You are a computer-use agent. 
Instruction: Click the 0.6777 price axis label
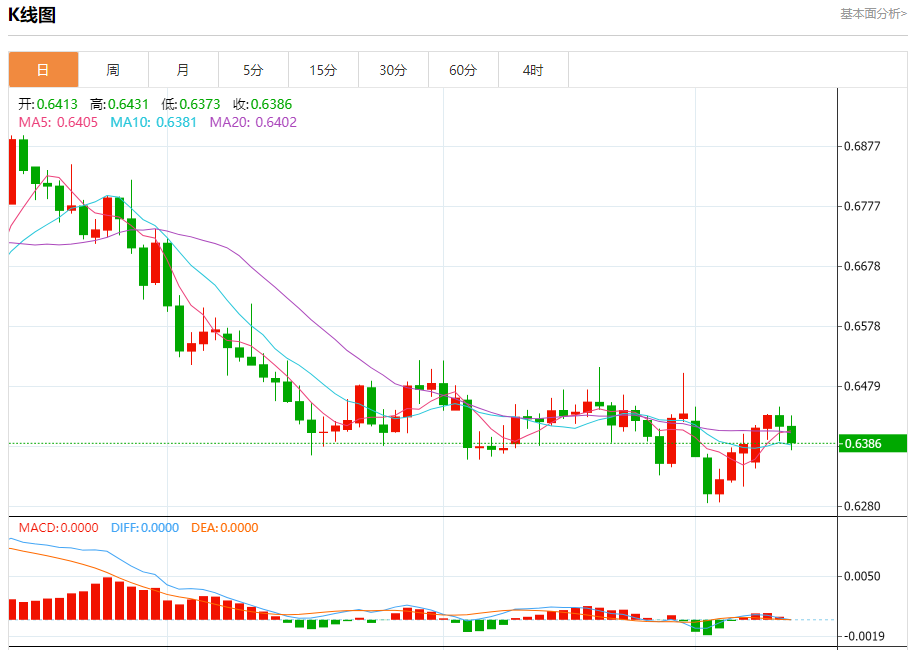pos(862,206)
